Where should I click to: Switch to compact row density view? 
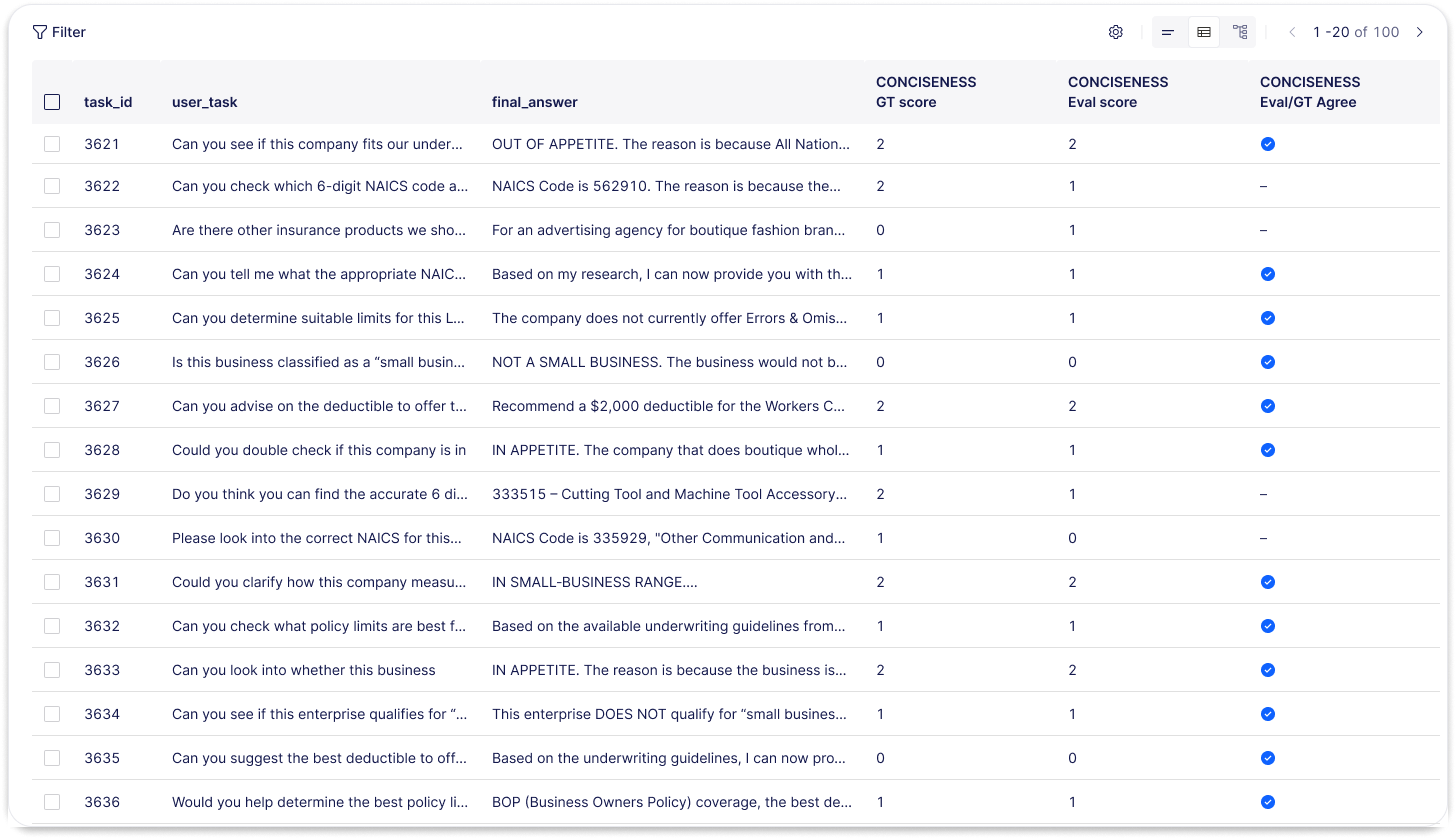point(1168,32)
